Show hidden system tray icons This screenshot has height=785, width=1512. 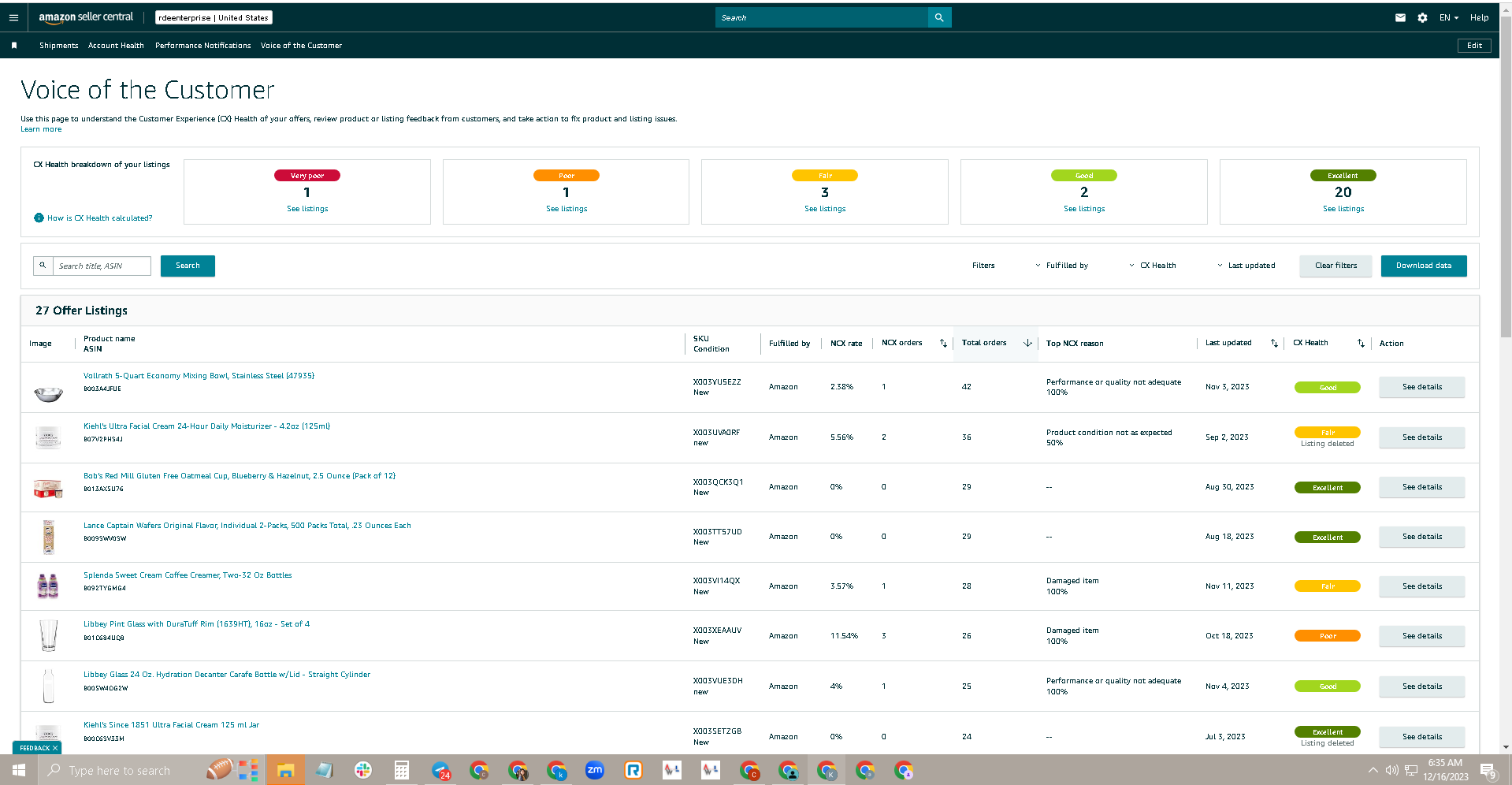pyautogui.click(x=1373, y=770)
